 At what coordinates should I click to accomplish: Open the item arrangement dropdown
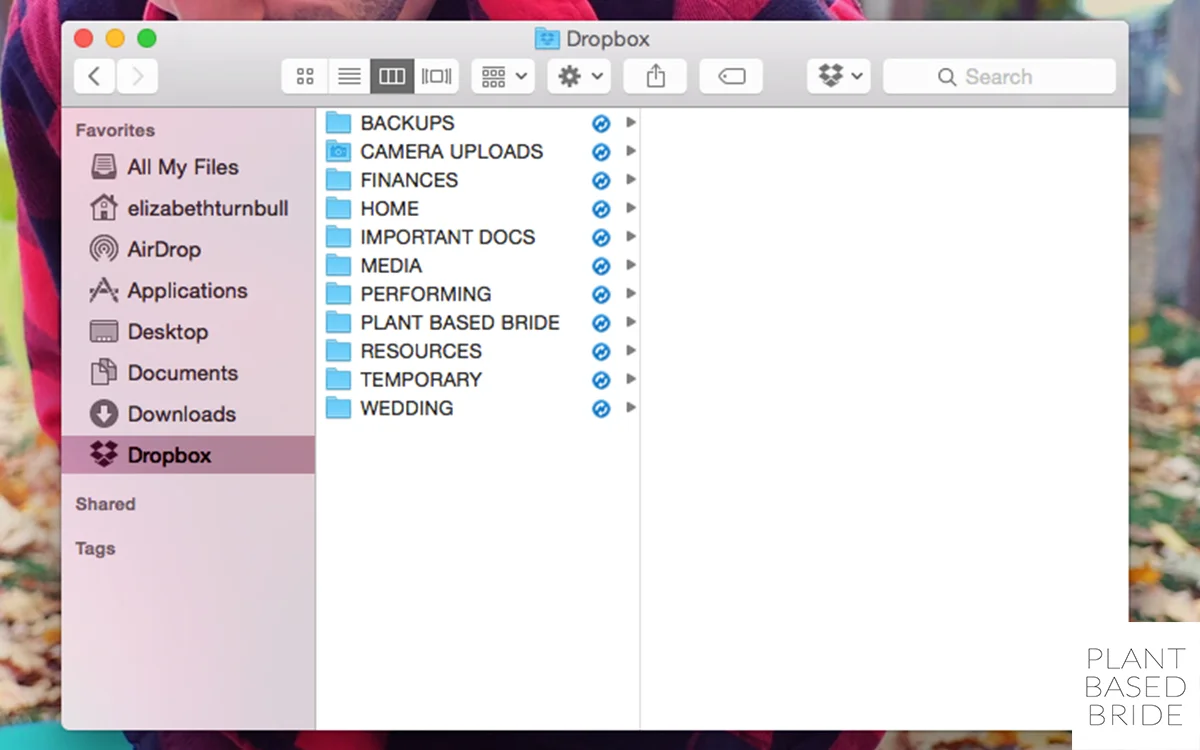[502, 75]
